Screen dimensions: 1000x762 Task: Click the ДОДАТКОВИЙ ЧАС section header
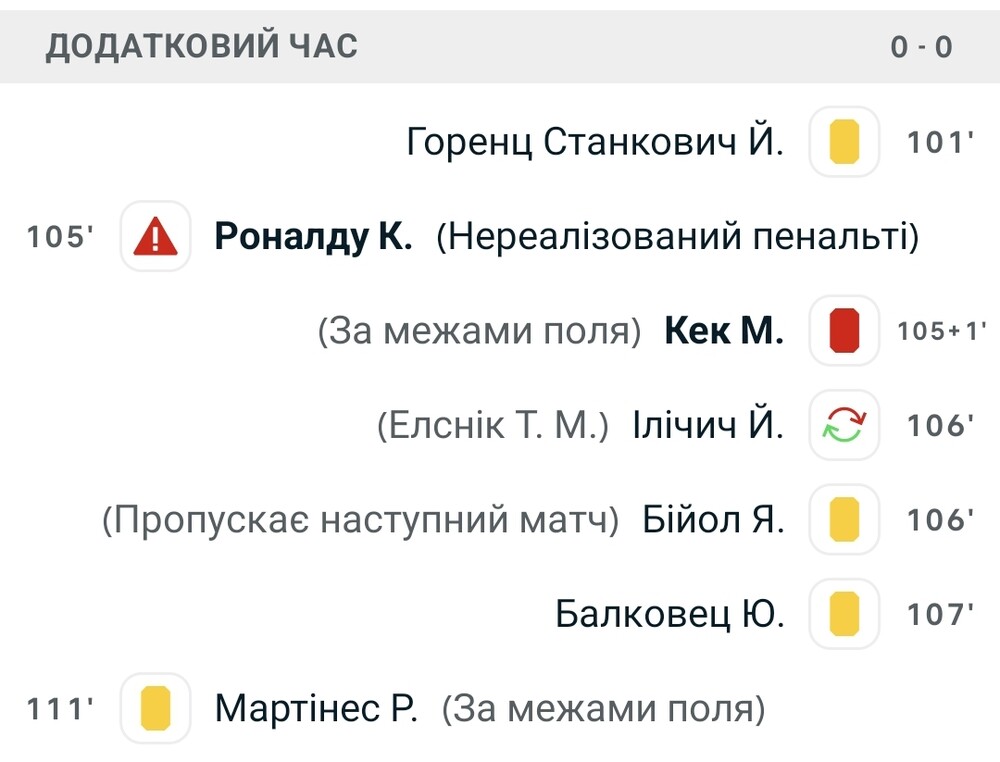point(202,46)
